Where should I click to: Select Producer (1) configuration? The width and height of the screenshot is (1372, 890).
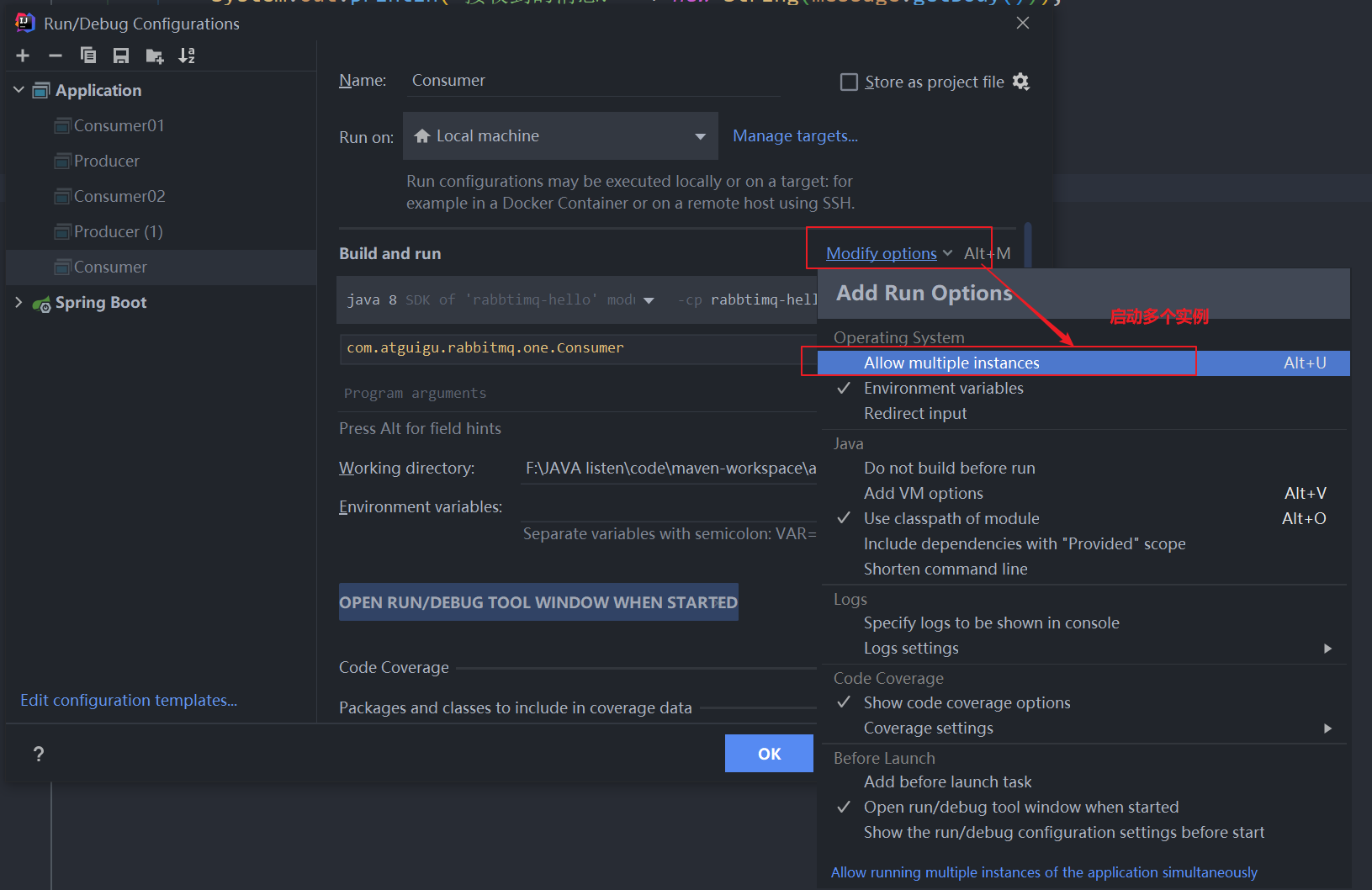click(160, 231)
